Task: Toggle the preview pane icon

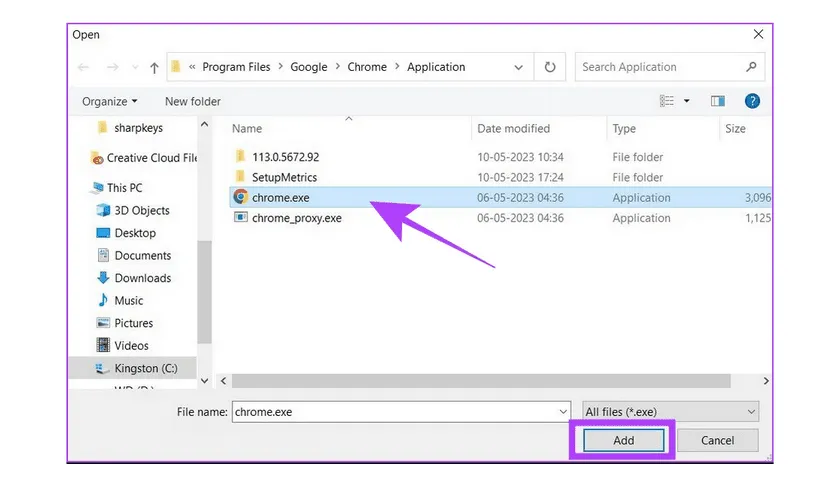Action: [x=717, y=101]
